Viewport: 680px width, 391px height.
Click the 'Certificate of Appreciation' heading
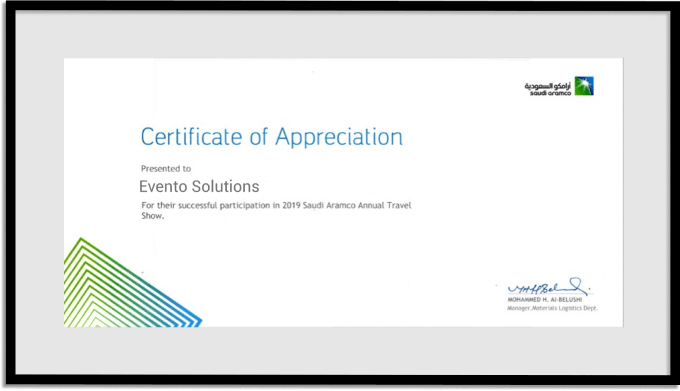tap(271, 137)
